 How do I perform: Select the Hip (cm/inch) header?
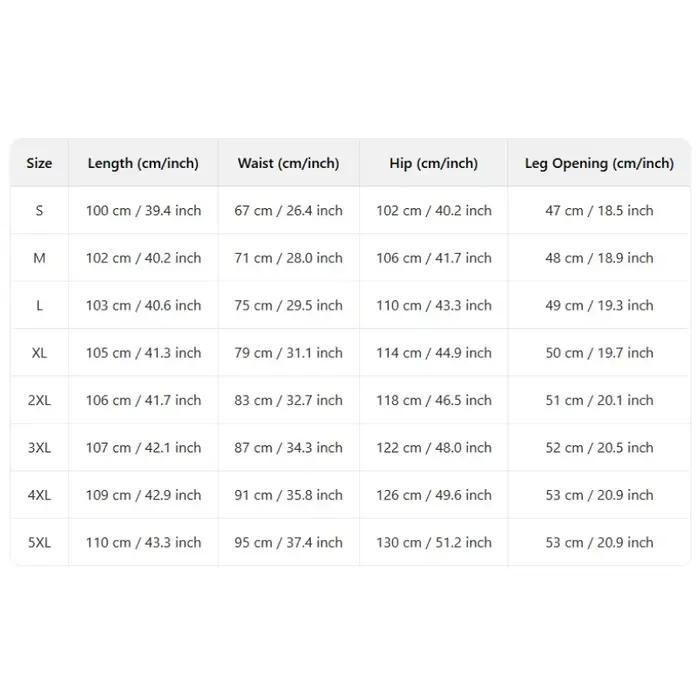coord(433,163)
